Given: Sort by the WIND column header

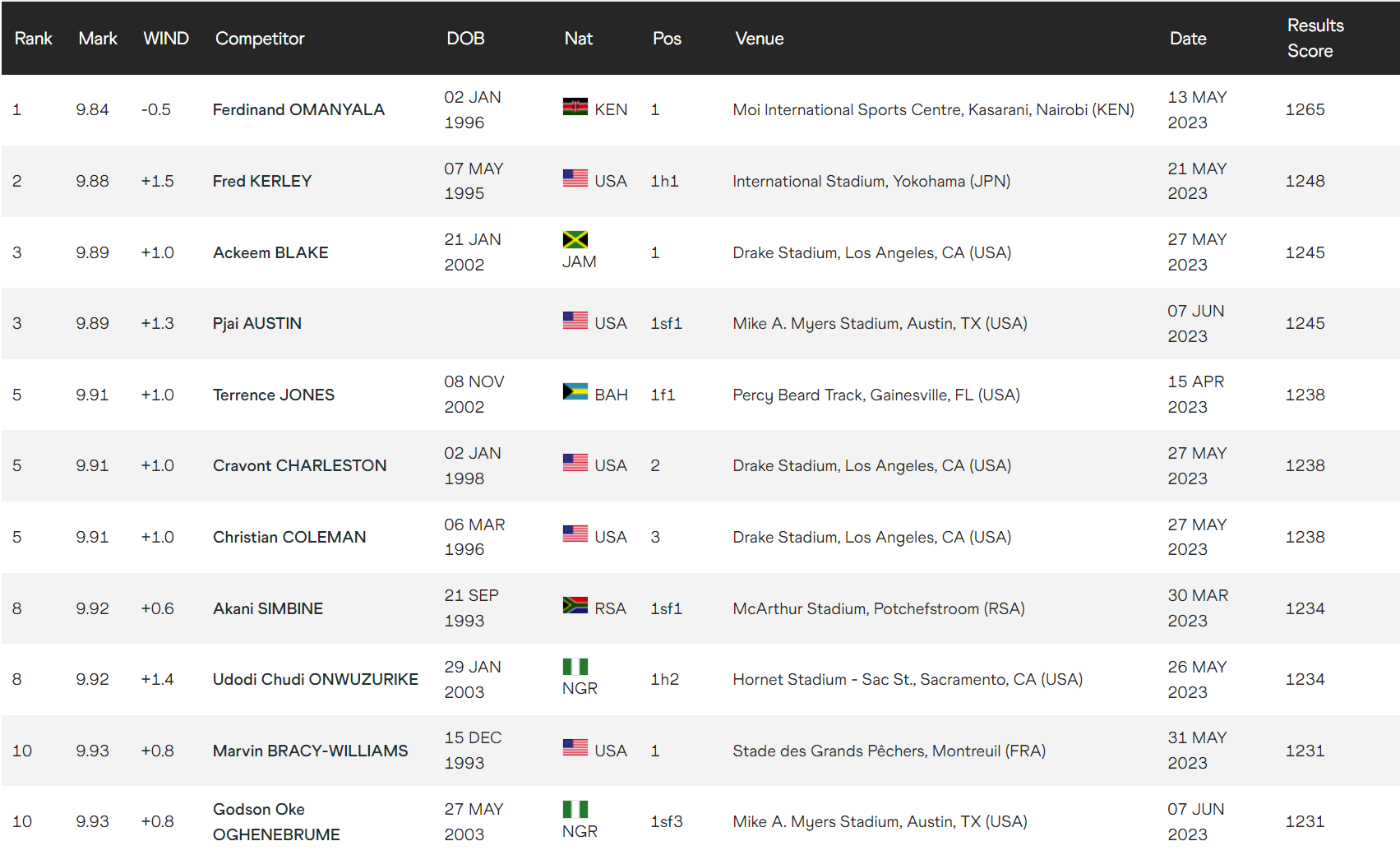Looking at the screenshot, I should click(166, 39).
